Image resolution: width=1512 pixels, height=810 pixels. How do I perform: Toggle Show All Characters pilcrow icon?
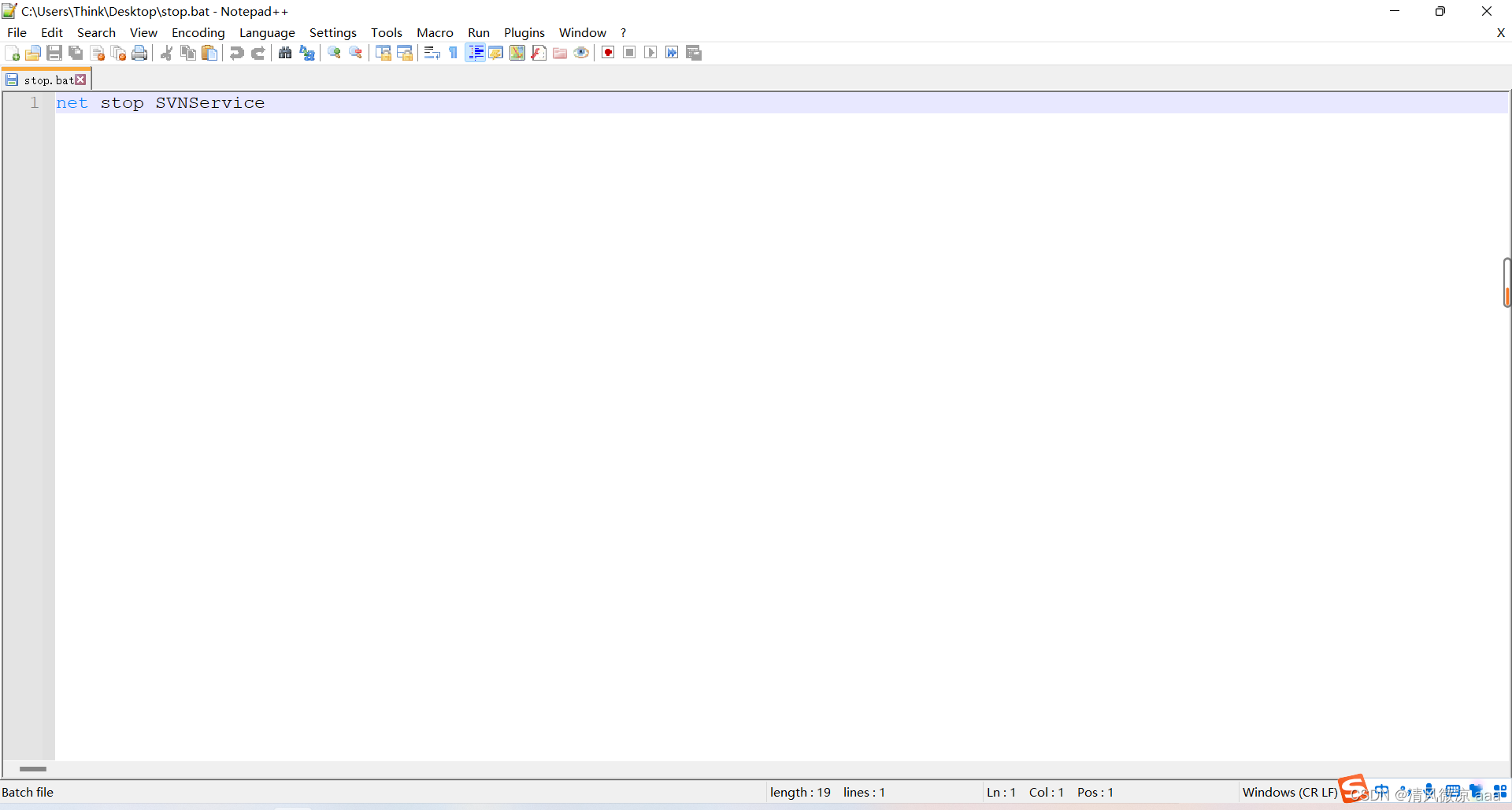click(454, 53)
